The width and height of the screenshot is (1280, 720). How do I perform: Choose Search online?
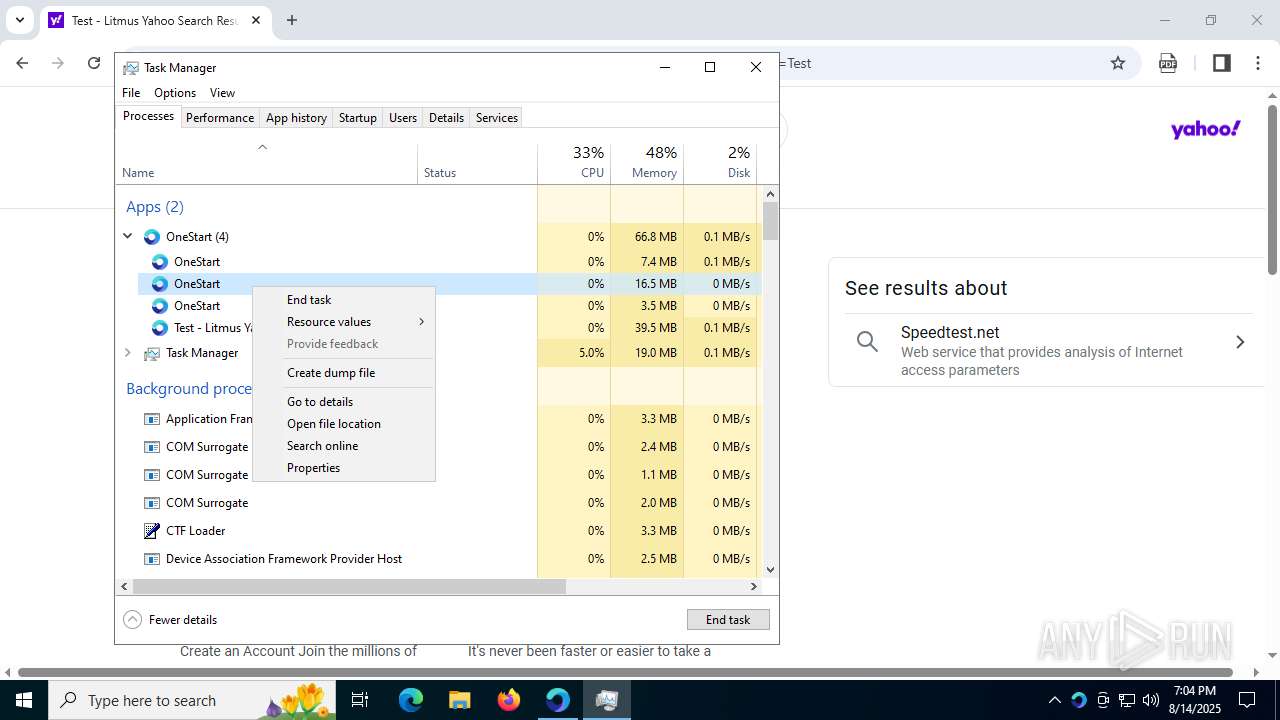pos(344,446)
